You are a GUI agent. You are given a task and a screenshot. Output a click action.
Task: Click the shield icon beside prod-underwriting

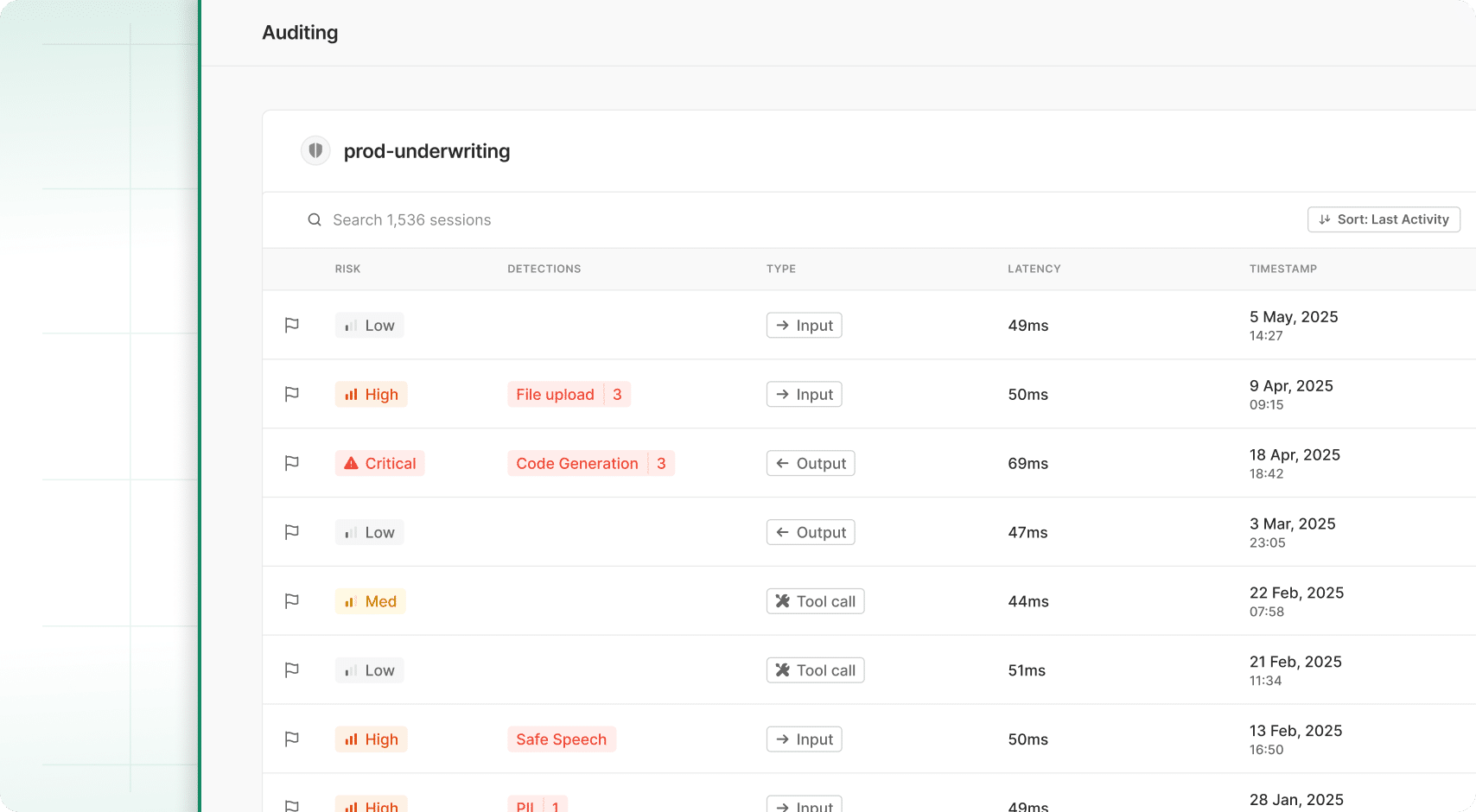click(x=315, y=151)
